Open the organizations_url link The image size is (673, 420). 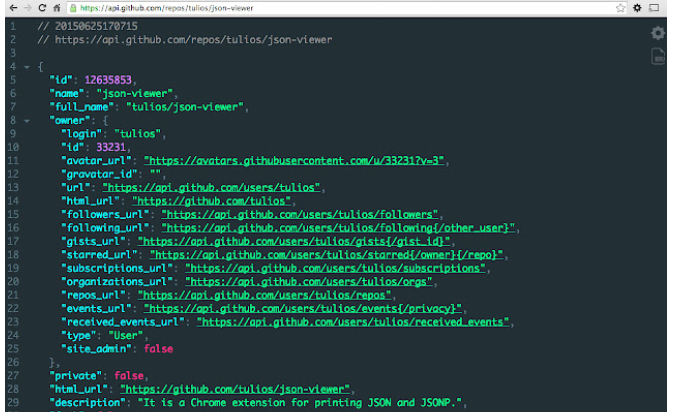[x=309, y=281]
